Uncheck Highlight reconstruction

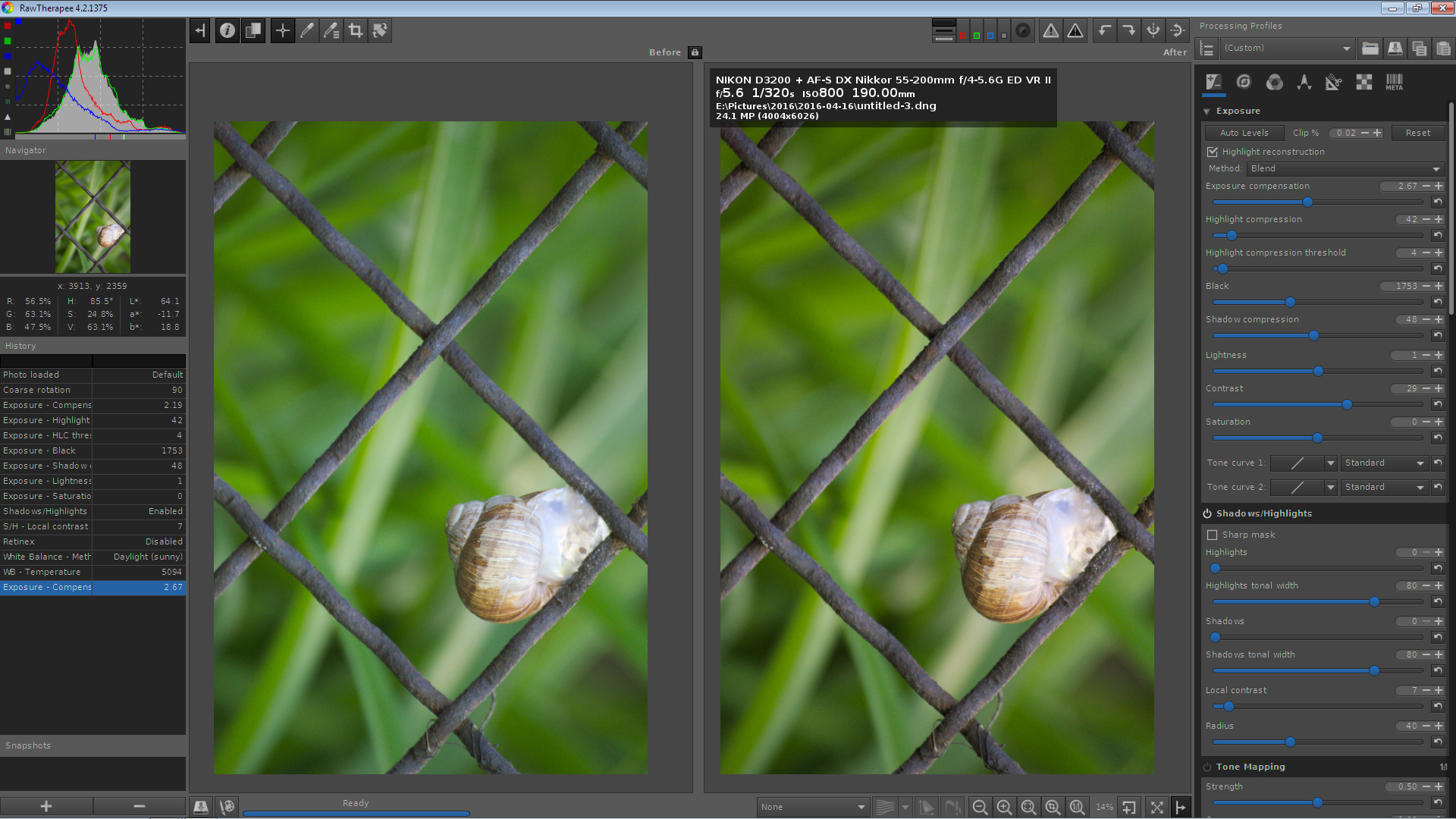(1213, 152)
